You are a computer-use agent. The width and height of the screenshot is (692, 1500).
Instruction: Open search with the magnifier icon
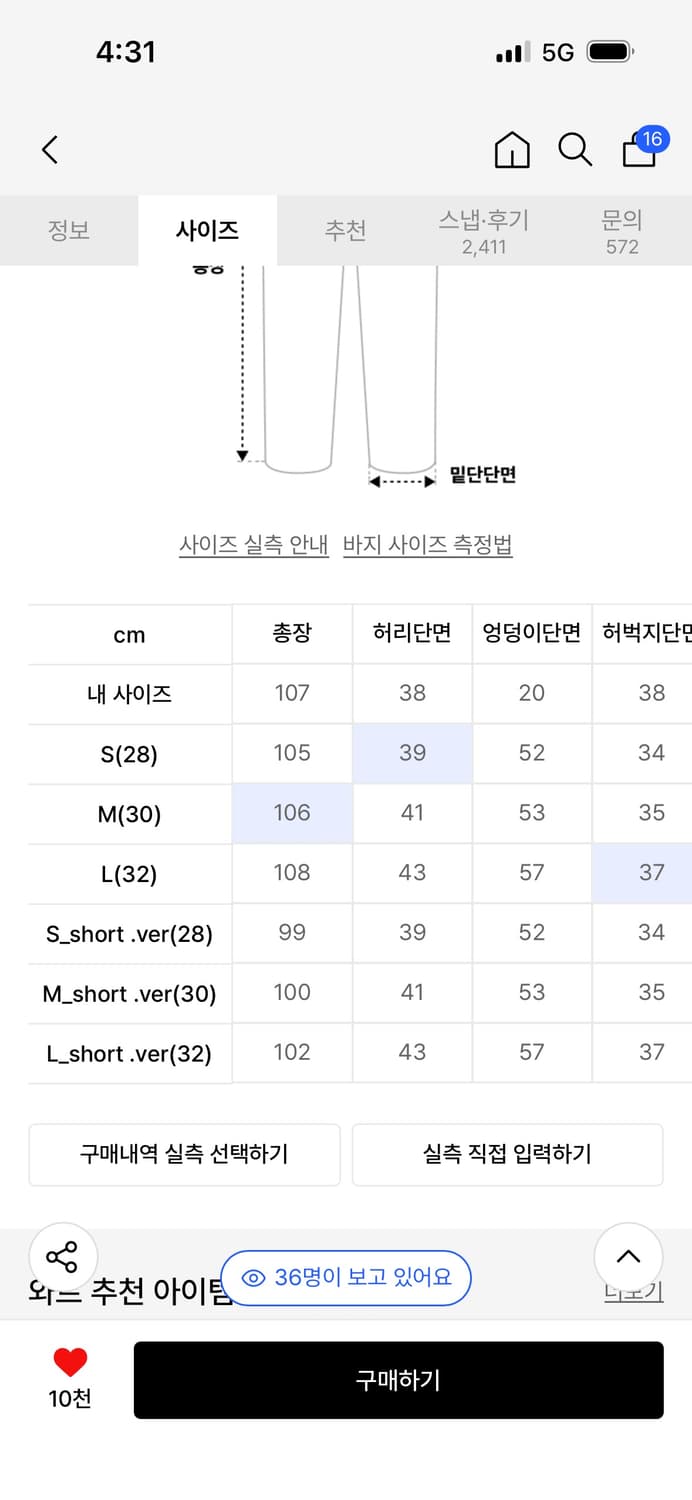574,150
